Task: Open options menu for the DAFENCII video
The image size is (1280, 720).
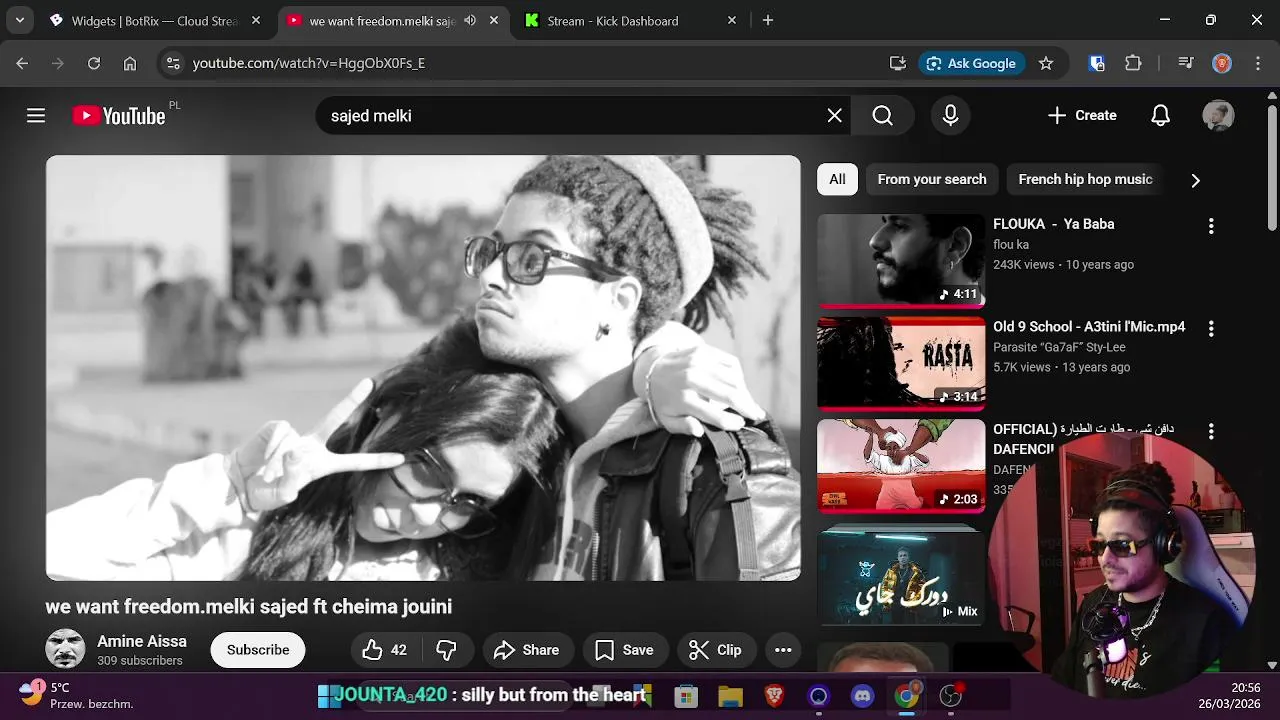Action: [1211, 432]
